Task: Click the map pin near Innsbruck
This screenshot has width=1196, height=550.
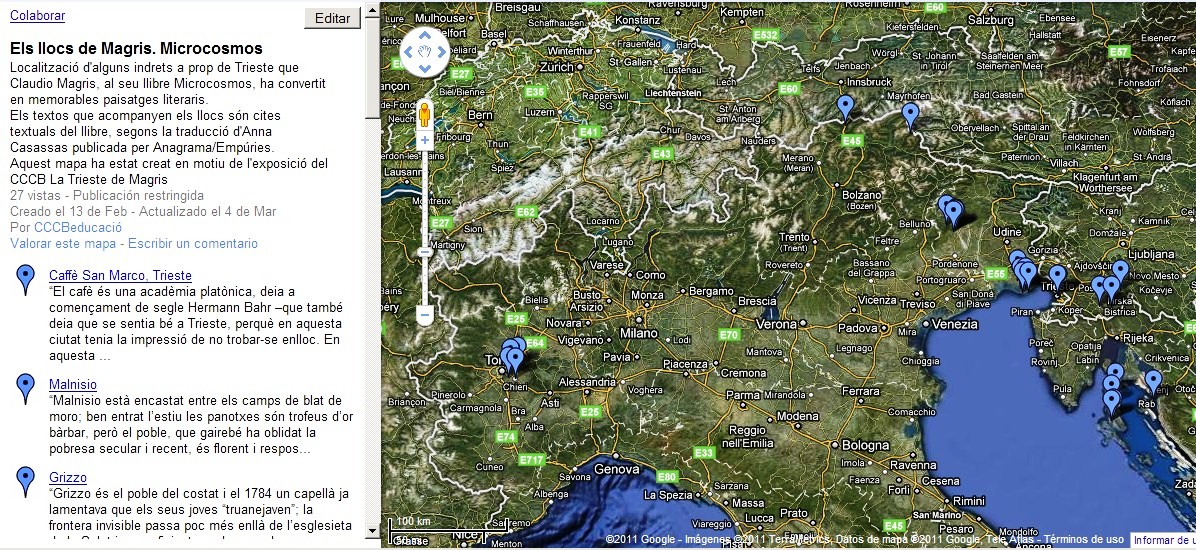Action: [846, 106]
